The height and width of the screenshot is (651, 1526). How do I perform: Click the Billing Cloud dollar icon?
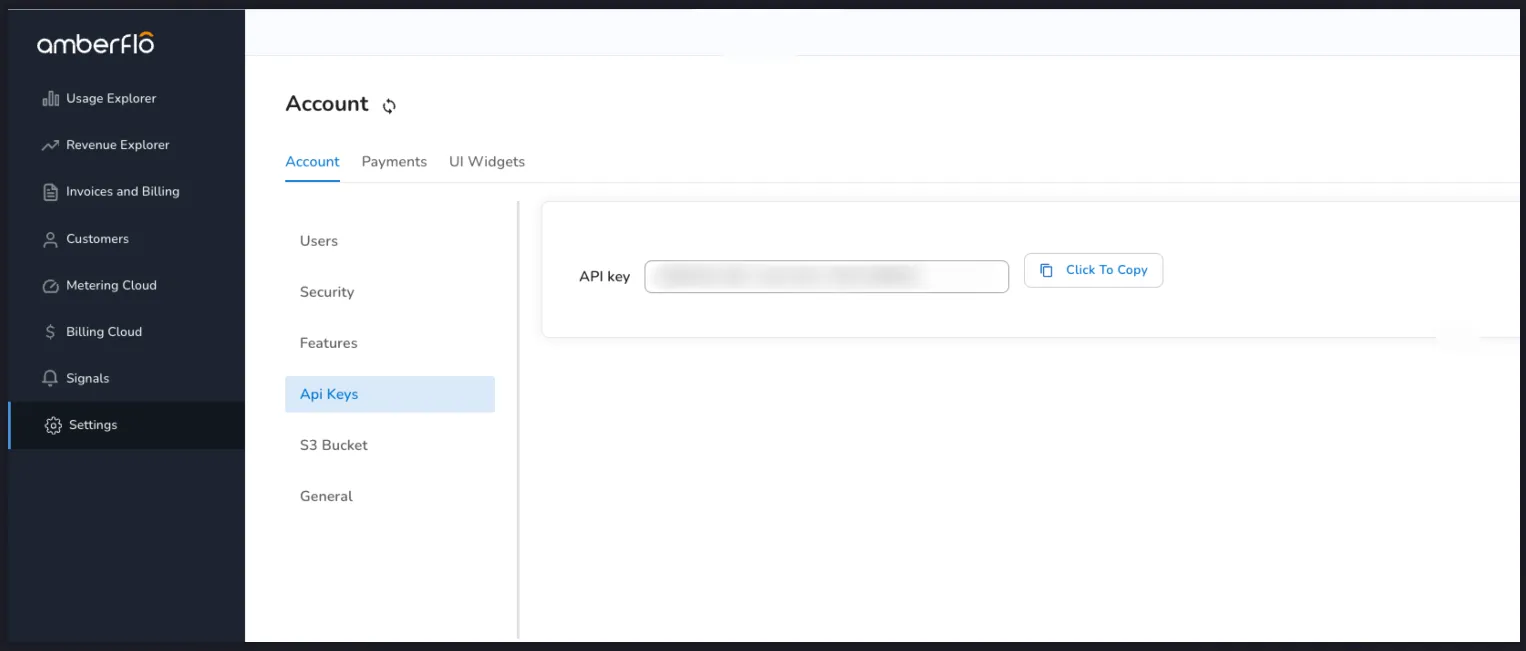(50, 332)
